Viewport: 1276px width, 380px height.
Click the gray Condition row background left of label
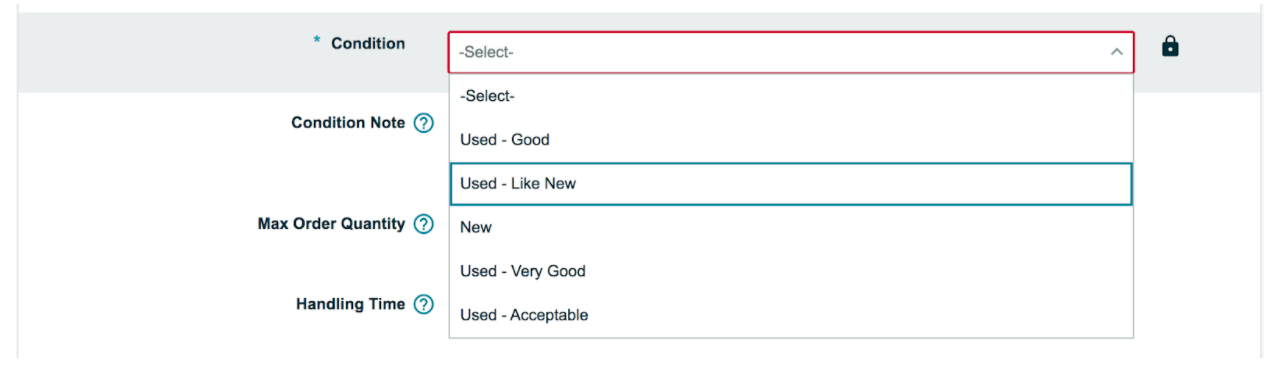point(160,52)
